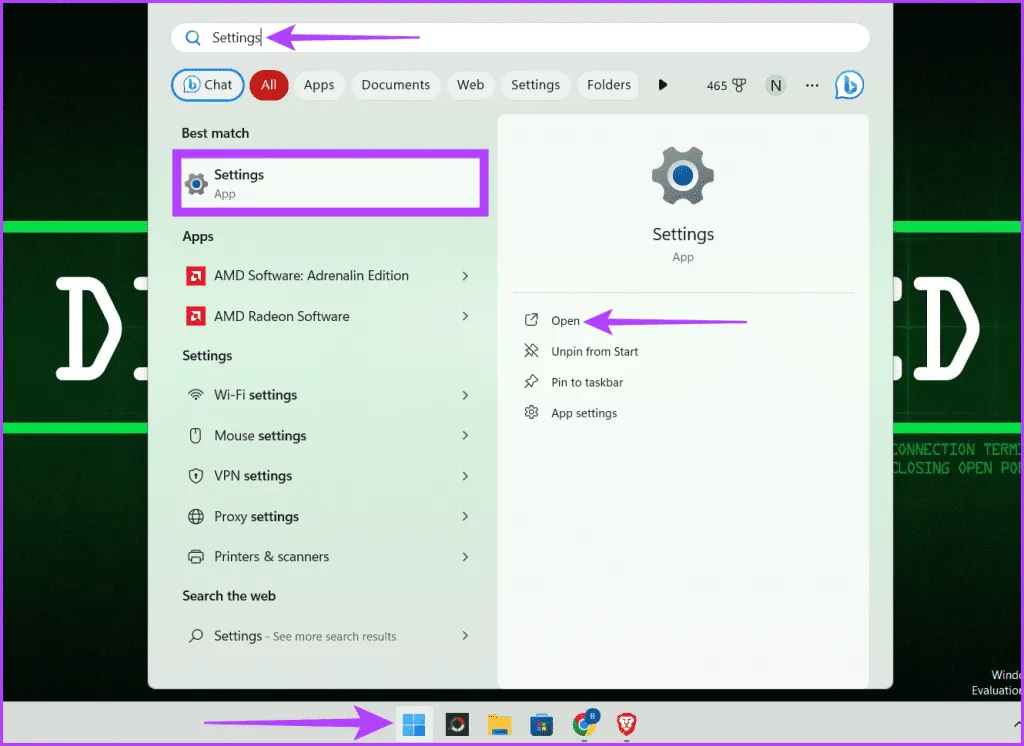Open the three-dot more options menu
This screenshot has height=746, width=1024.
812,85
